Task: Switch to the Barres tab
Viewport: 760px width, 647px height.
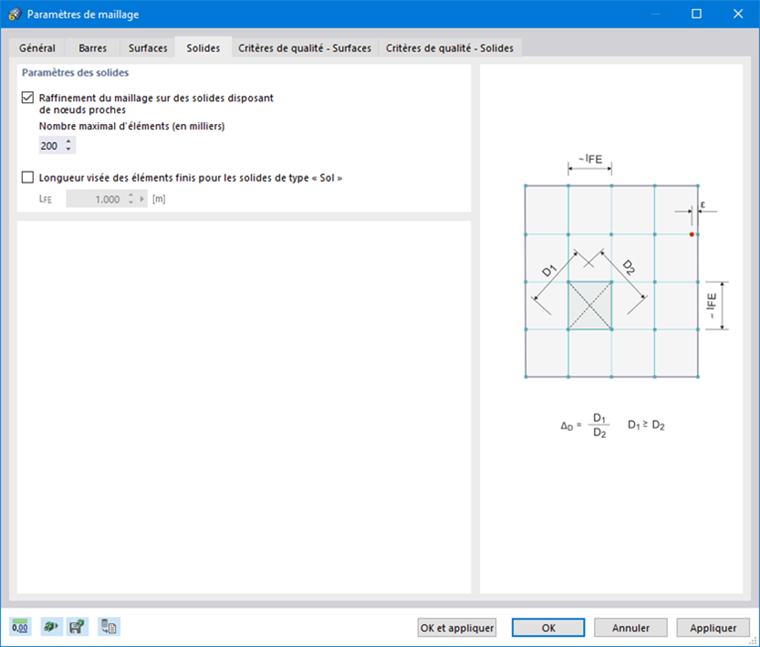Action: coord(92,48)
